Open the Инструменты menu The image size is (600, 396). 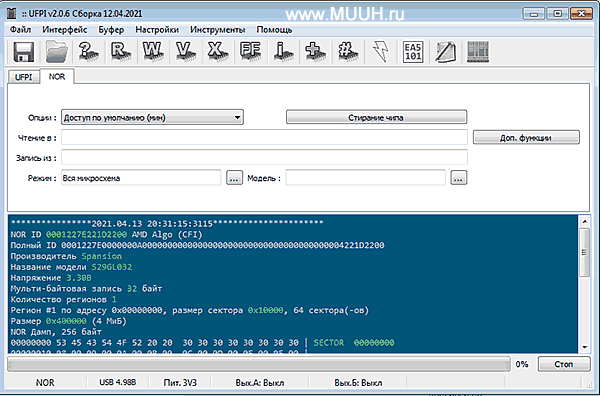[x=217, y=30]
